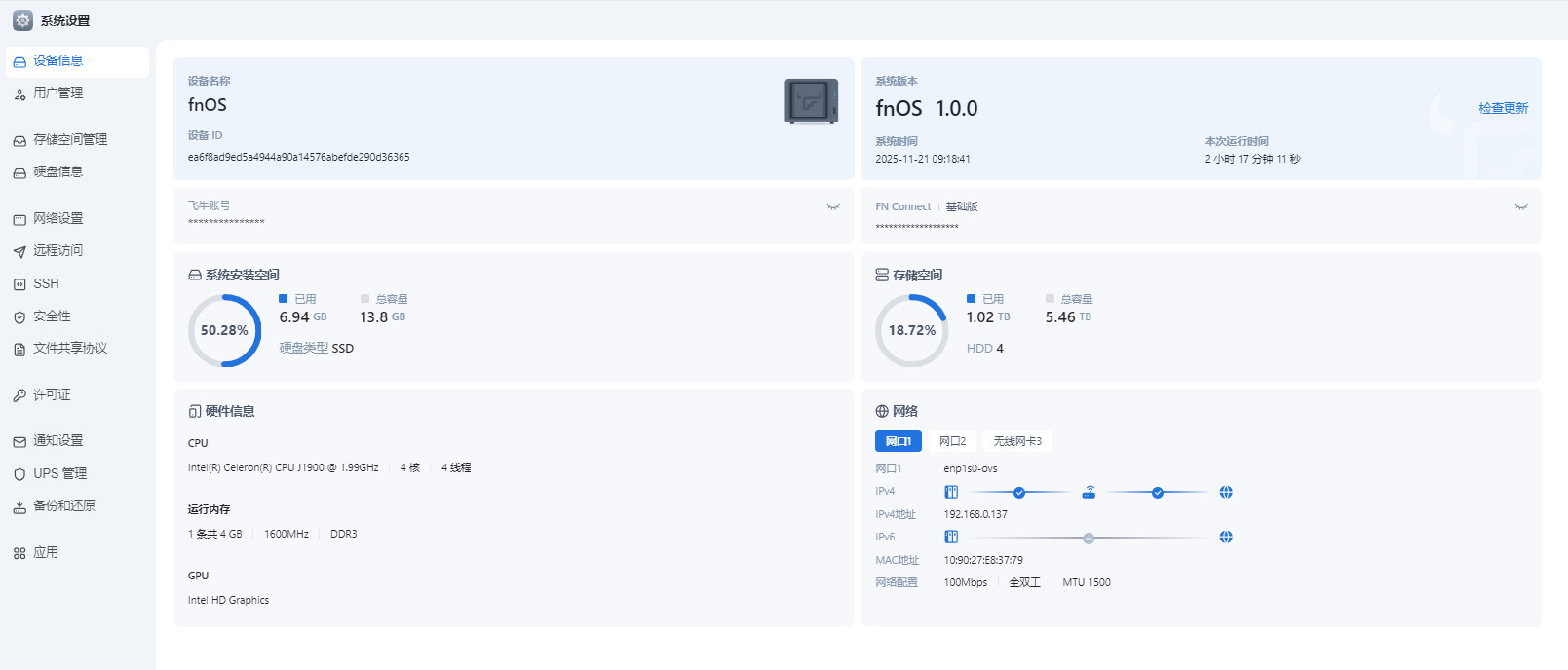Click the uptime value 2 小时 17 分钟

pos(1252,159)
